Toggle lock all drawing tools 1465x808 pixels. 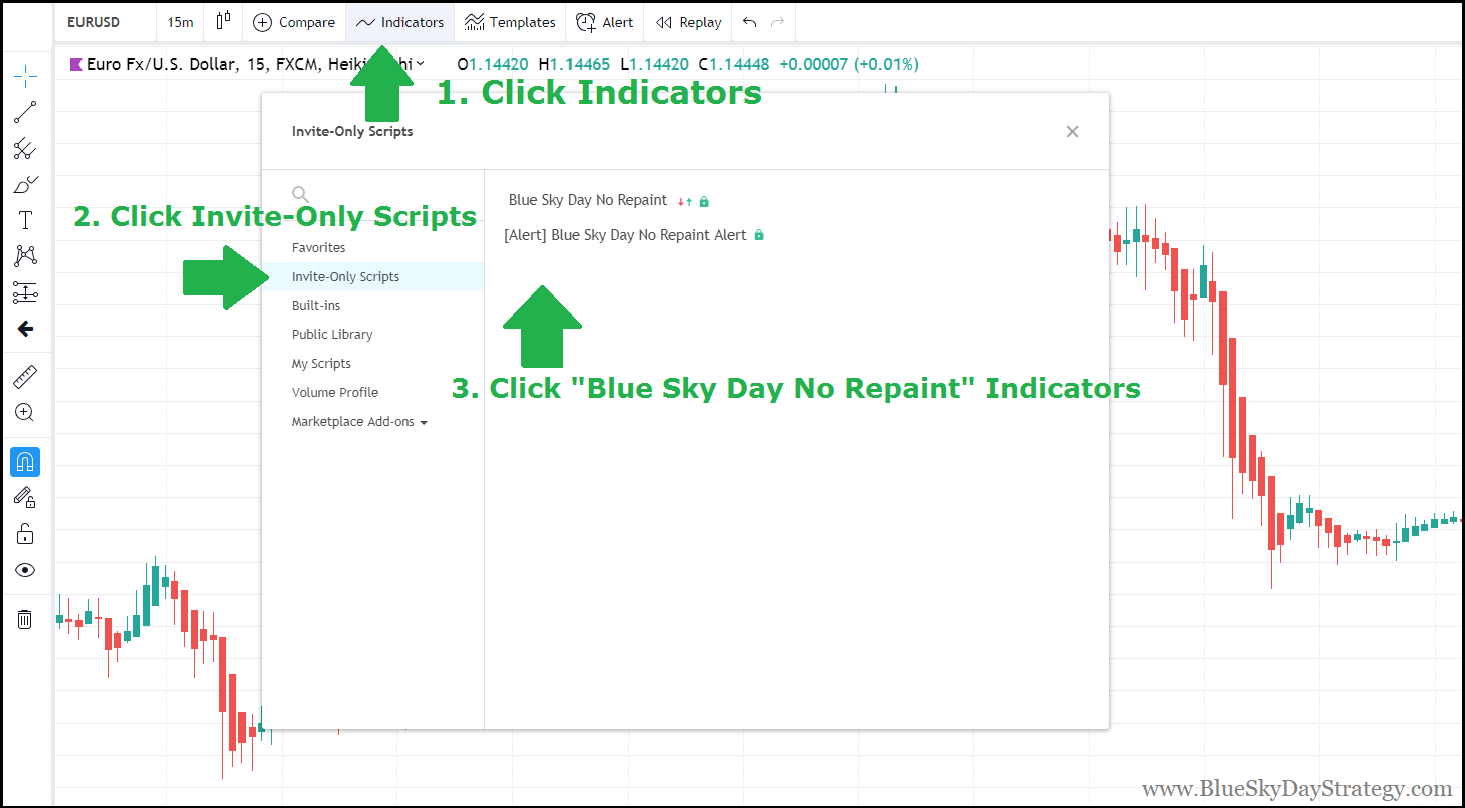tap(26, 533)
